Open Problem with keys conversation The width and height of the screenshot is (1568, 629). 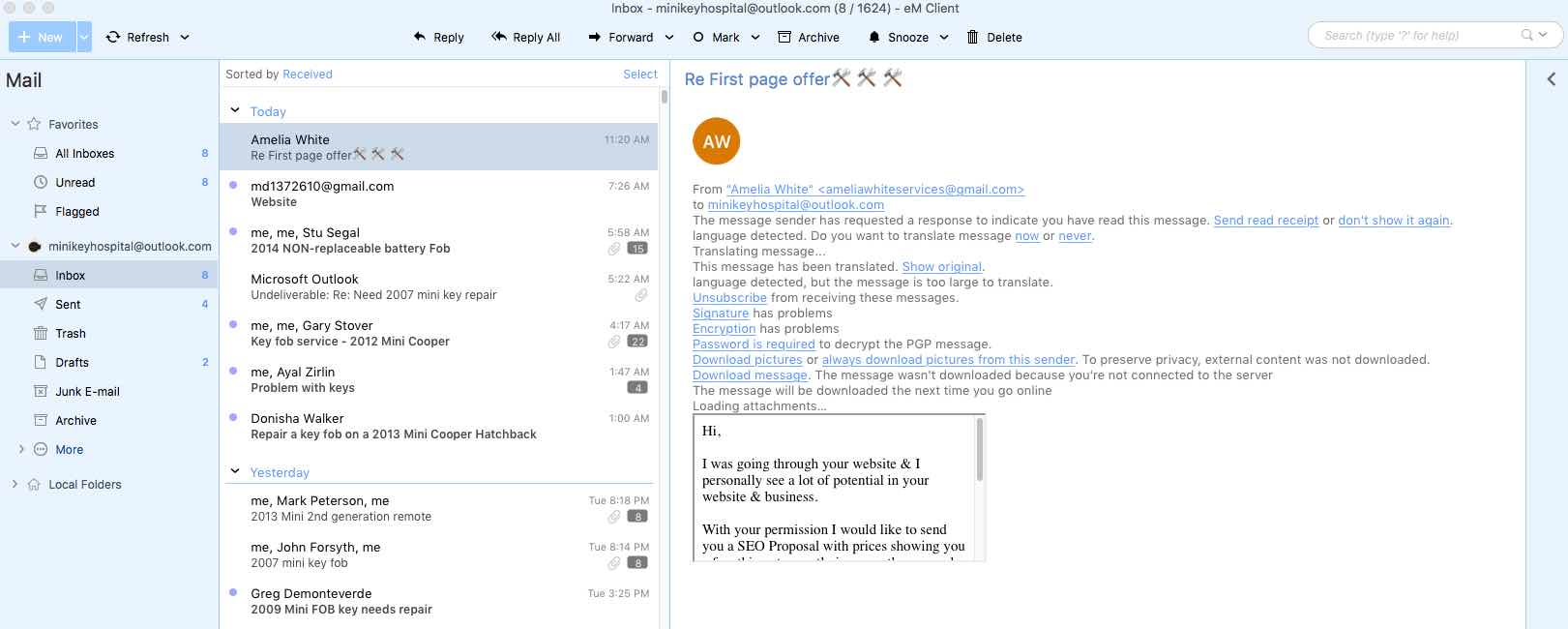point(439,379)
